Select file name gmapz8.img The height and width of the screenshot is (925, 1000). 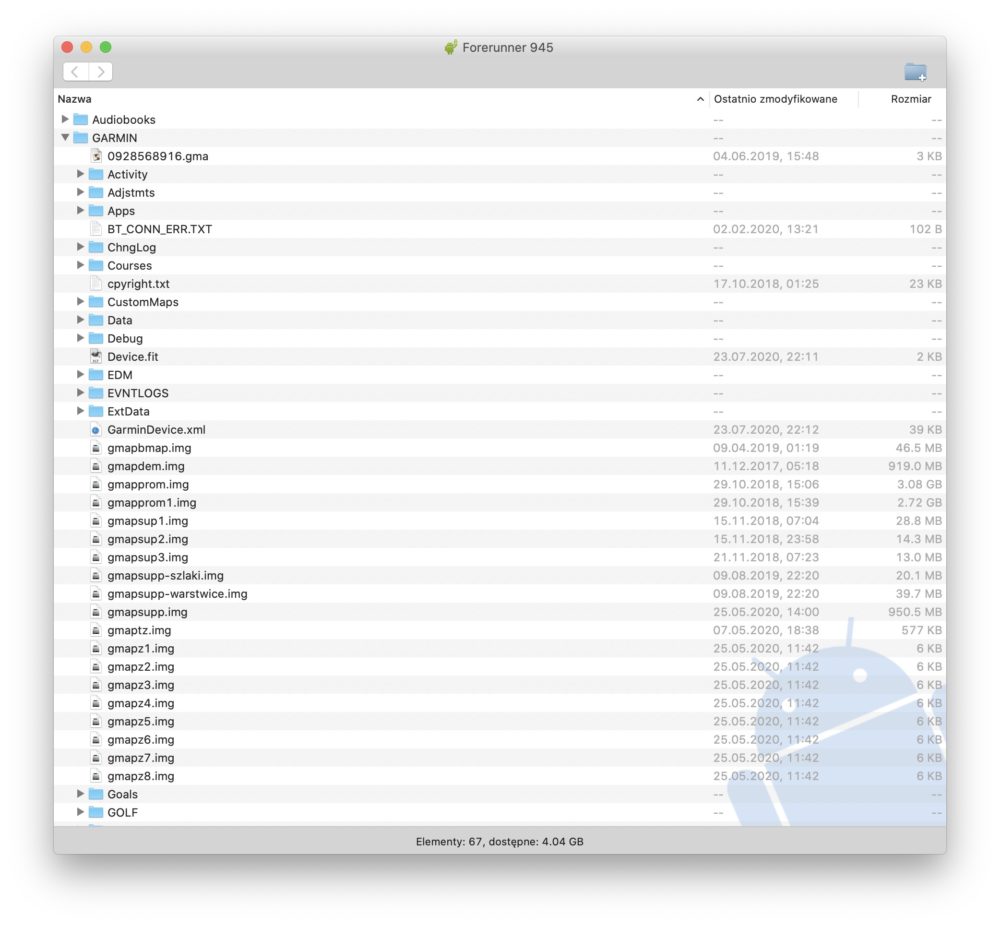pos(141,776)
